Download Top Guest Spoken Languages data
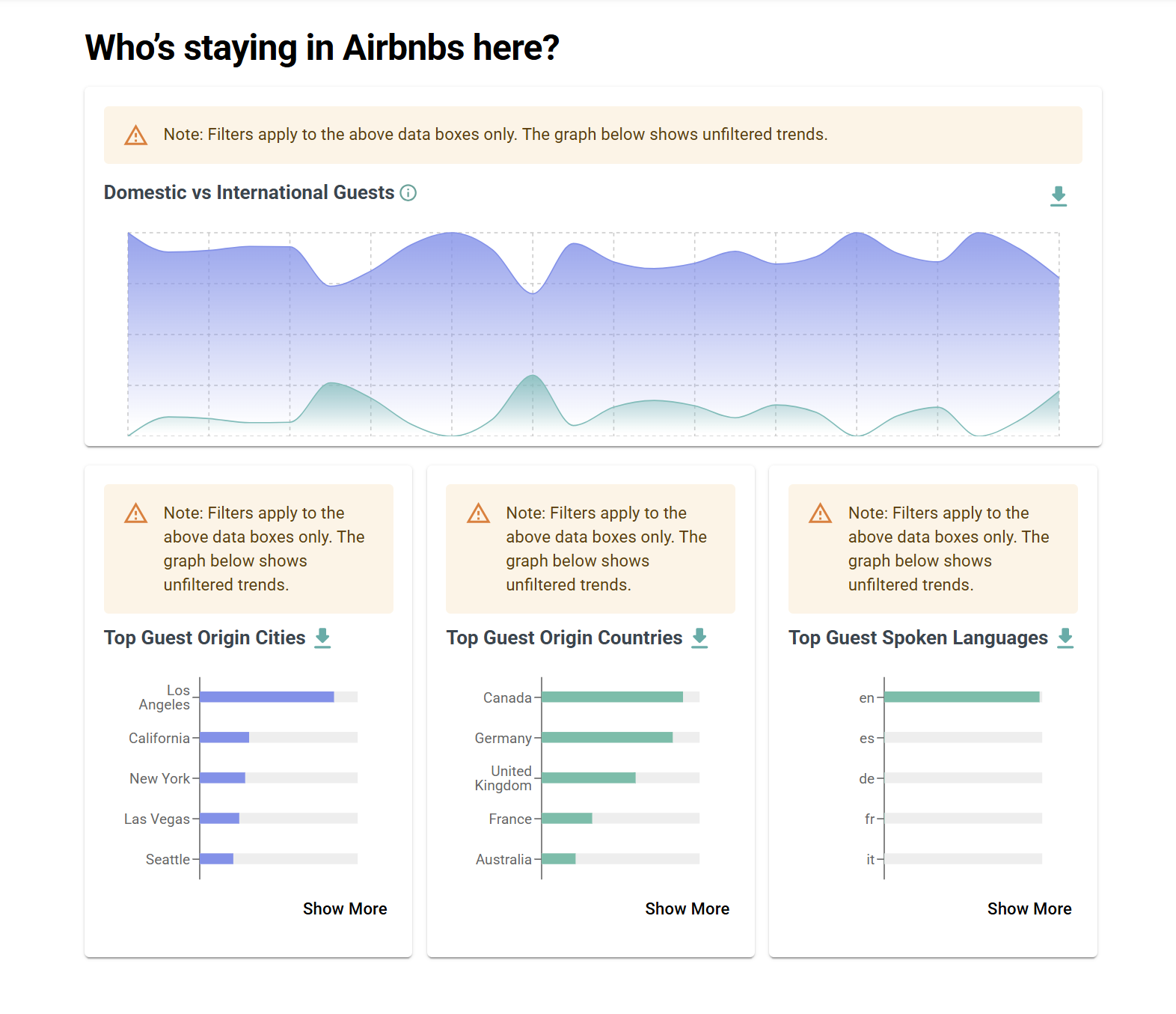This screenshot has height=1014, width=1176. 1065,638
